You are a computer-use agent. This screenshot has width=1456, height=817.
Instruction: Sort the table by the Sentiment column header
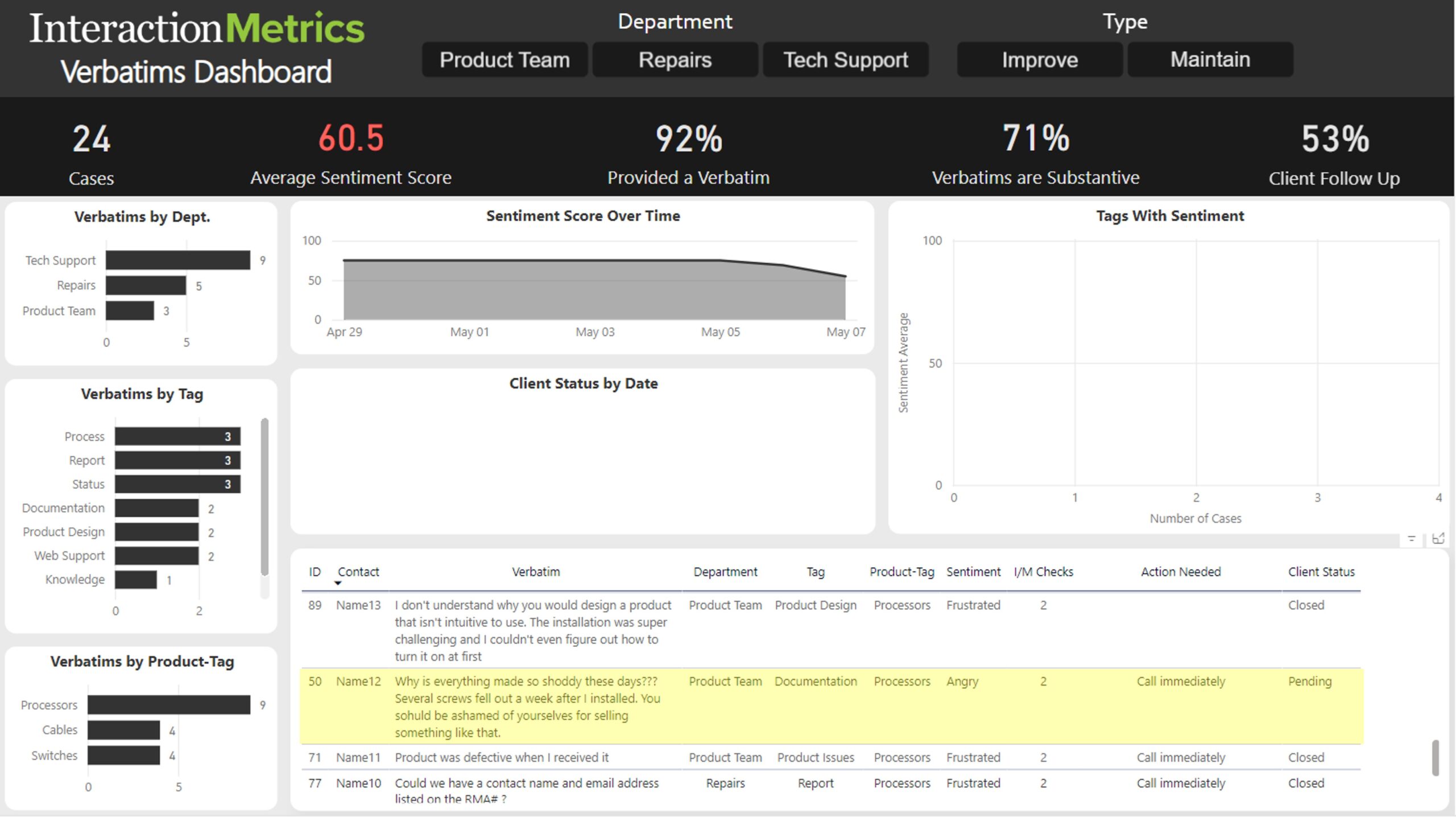pos(974,572)
